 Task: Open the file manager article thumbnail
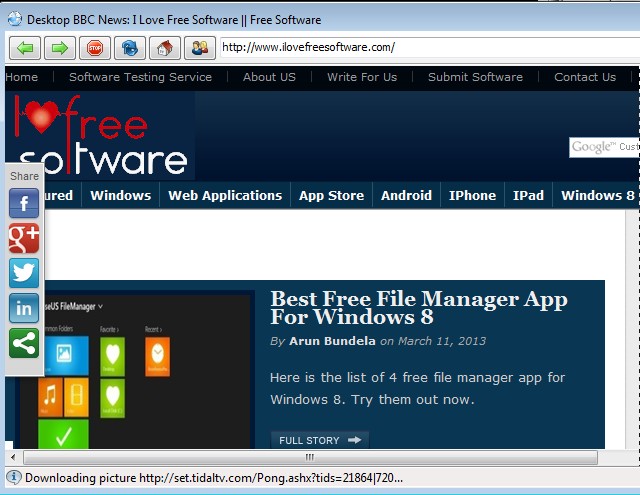point(135,370)
